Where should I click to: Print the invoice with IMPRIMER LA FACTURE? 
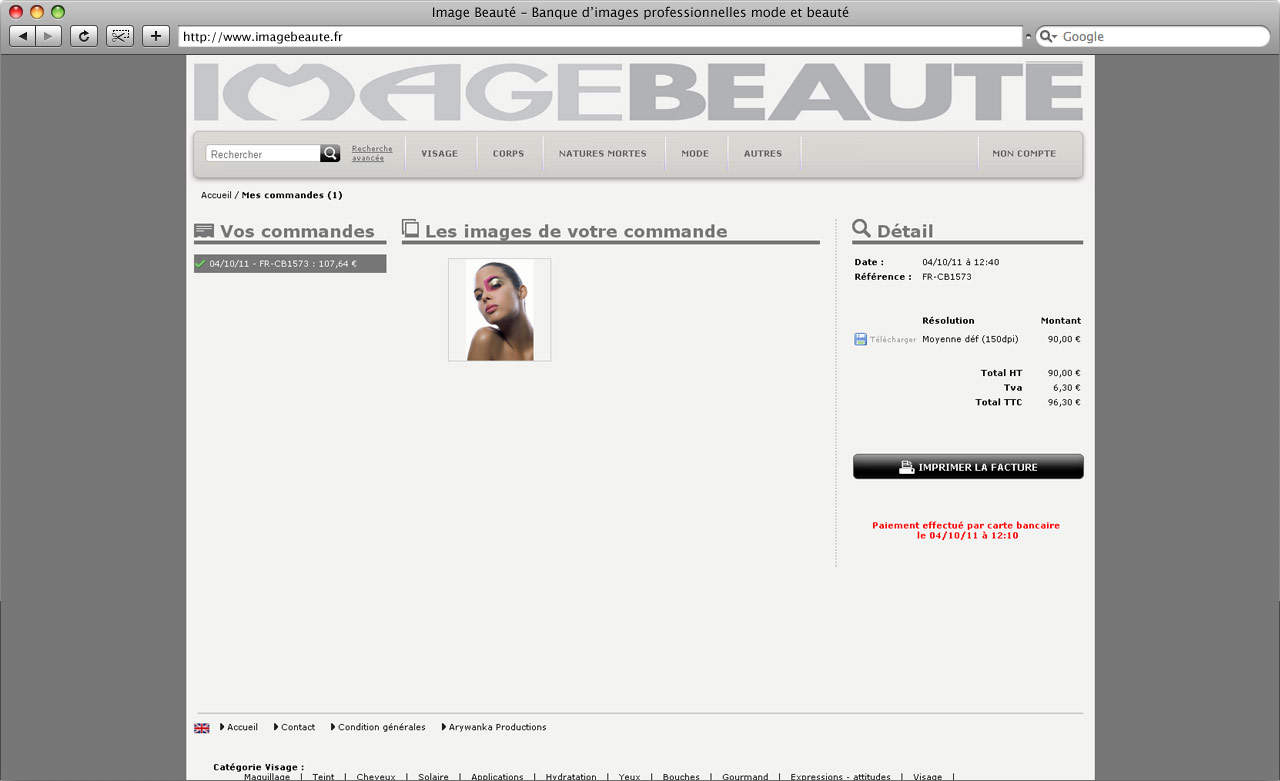[968, 467]
